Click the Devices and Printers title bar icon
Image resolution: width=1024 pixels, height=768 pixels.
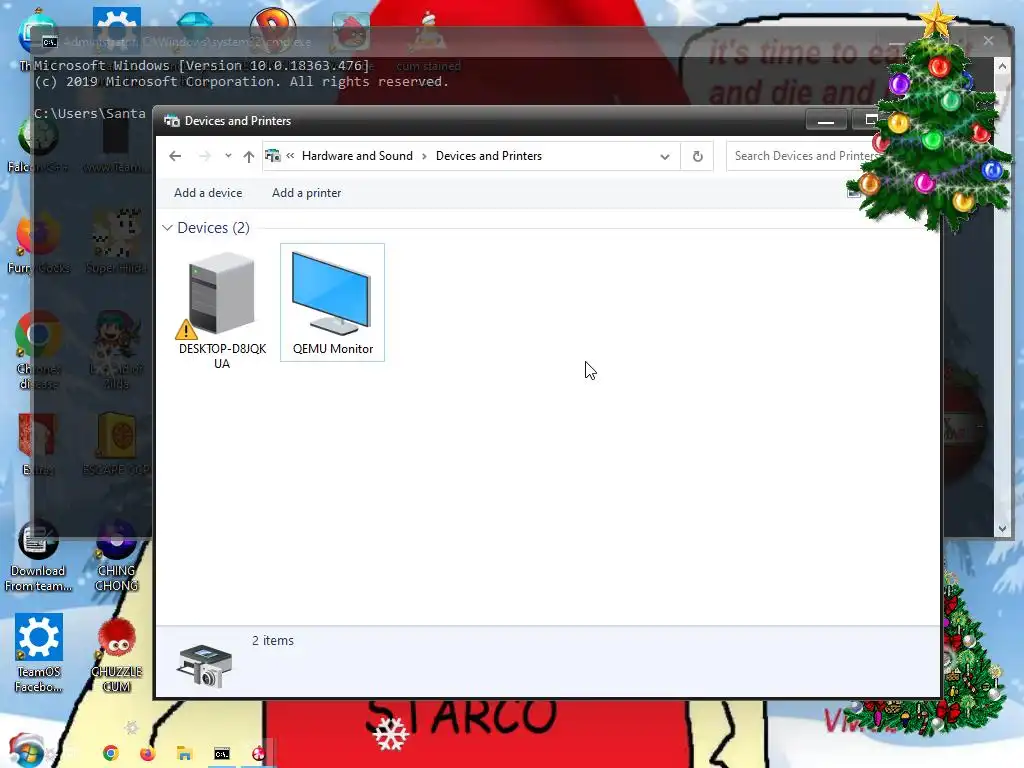(172, 121)
